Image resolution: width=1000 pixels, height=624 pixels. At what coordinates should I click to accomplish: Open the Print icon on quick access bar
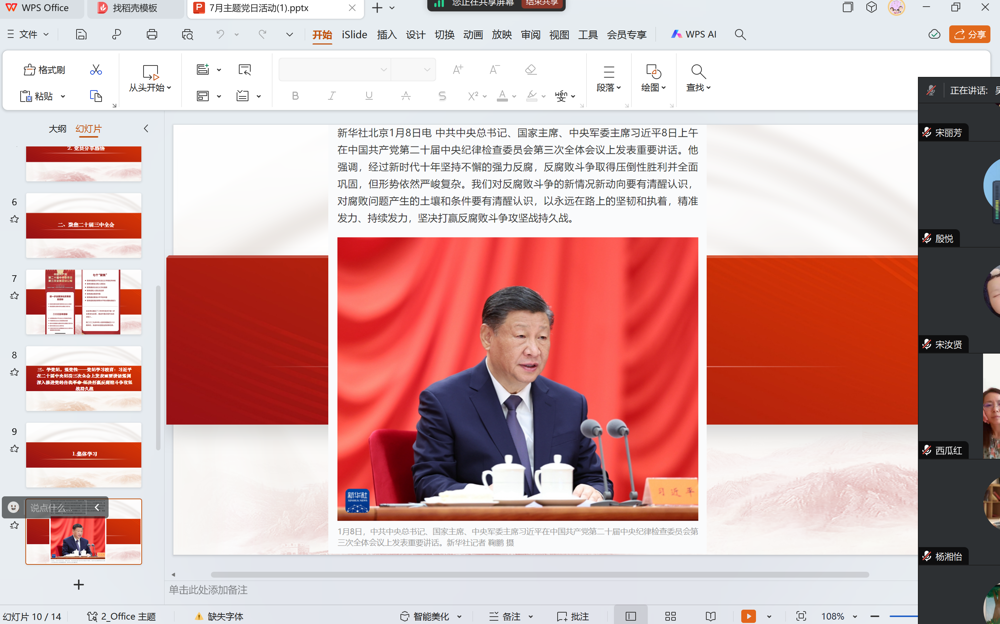[x=151, y=33]
